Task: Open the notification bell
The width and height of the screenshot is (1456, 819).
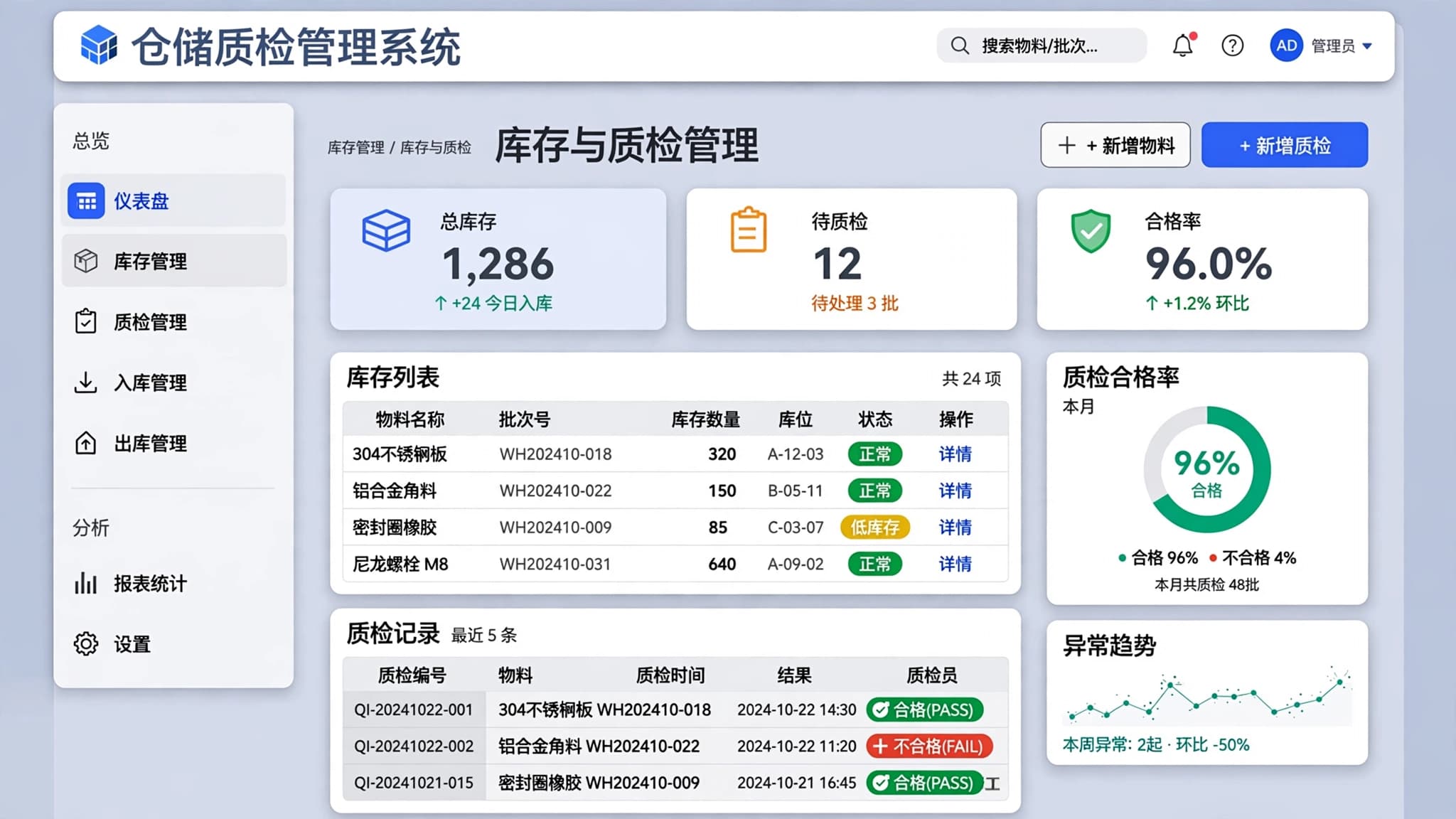Action: click(1183, 45)
